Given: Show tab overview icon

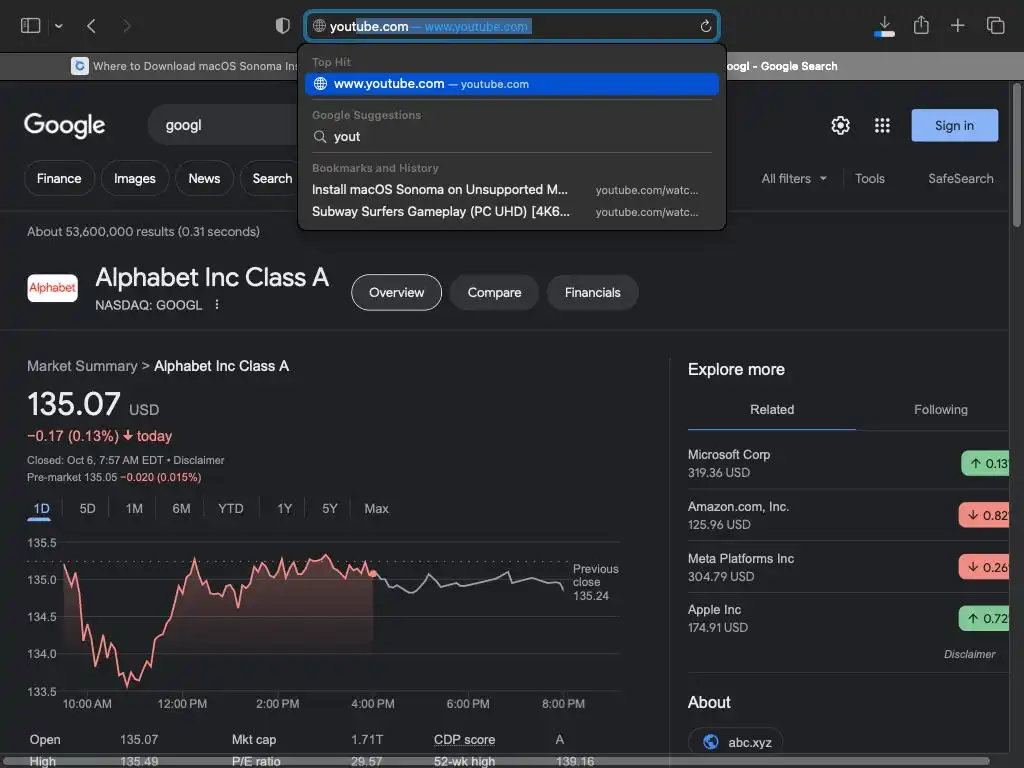Looking at the screenshot, I should coord(995,26).
